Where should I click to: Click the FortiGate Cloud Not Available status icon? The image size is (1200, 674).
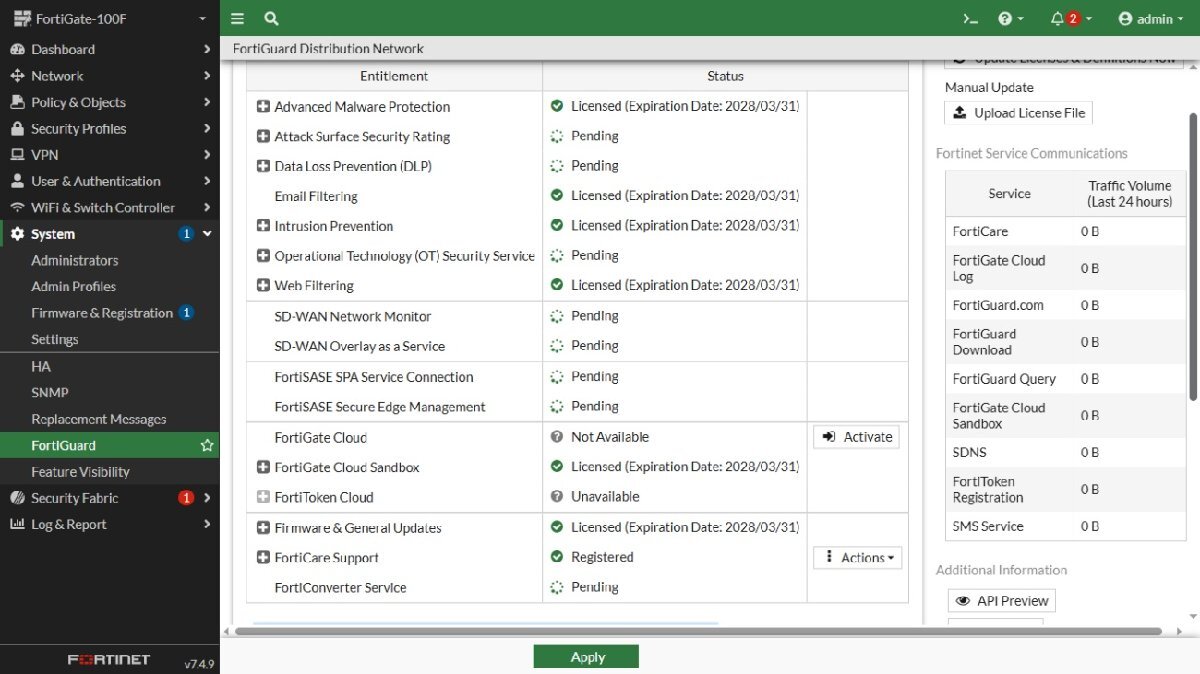[557, 437]
